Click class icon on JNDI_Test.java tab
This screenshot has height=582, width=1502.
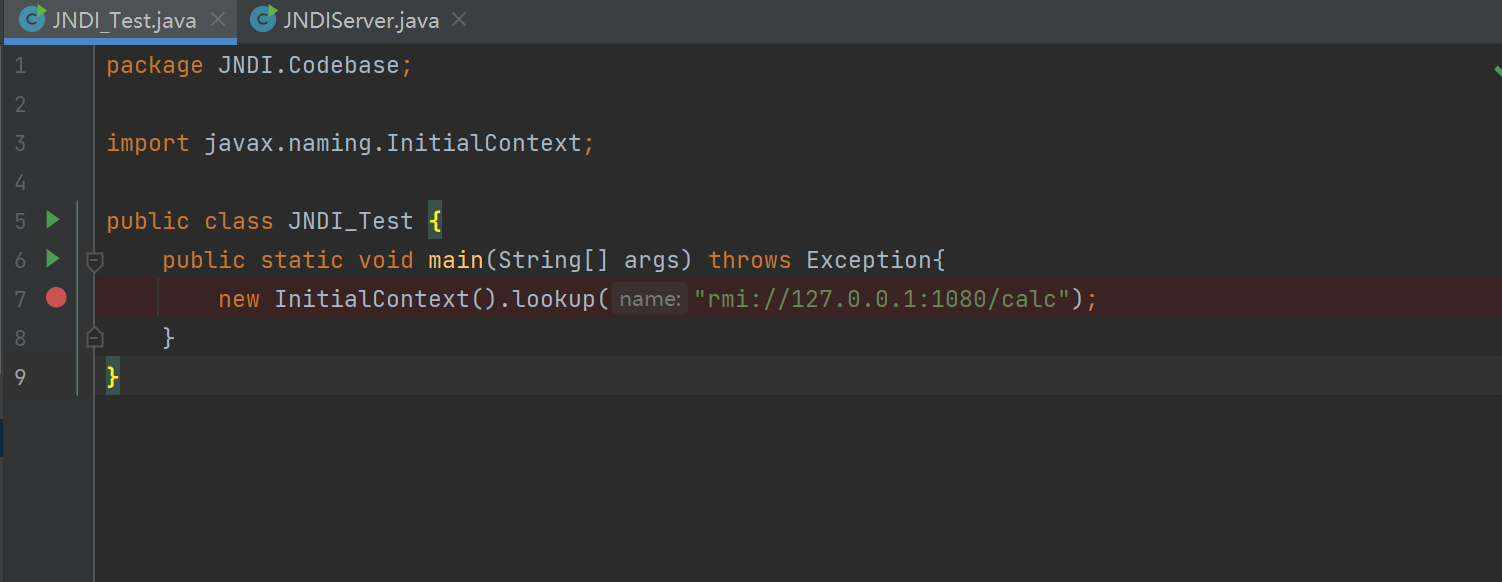[x=33, y=19]
